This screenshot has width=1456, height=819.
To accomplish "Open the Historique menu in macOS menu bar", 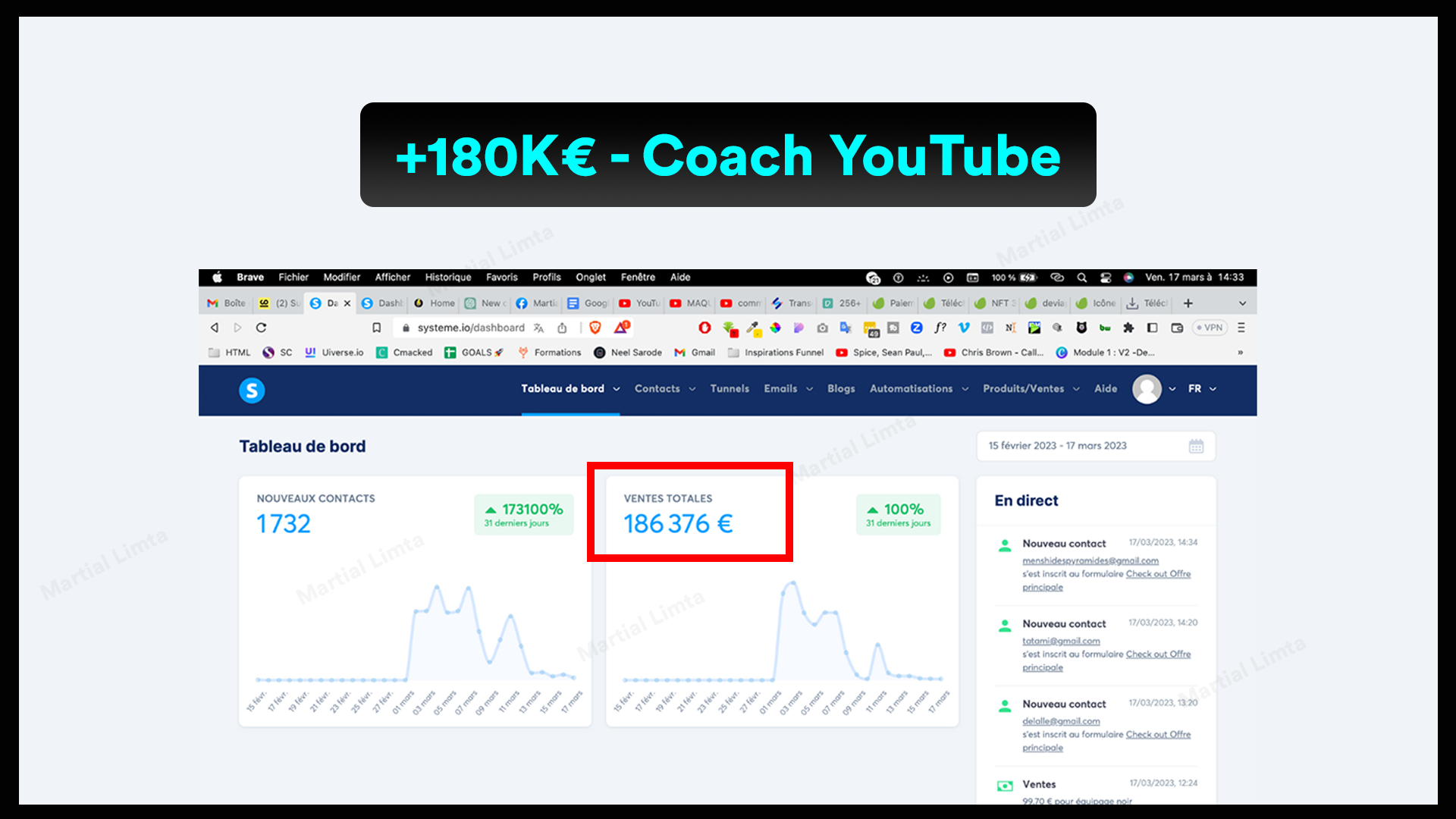I will (x=448, y=278).
